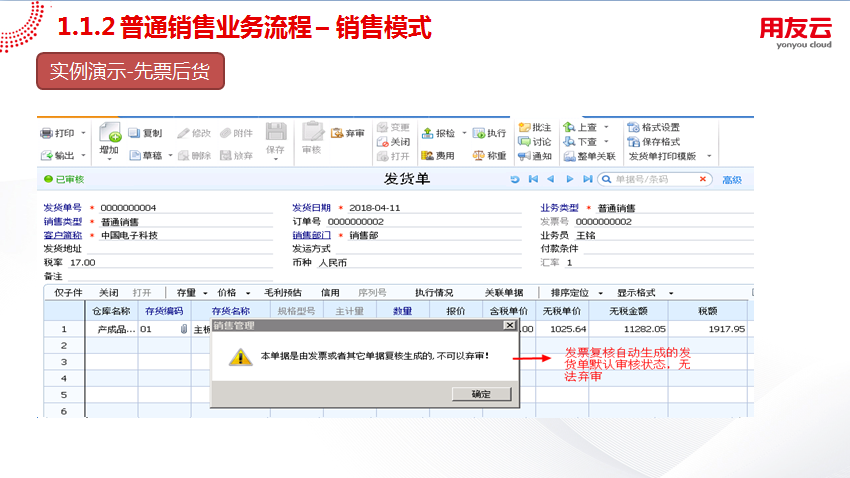Select 毛利预估 in grid toolbar
Screen dimensions: 850x478
[282, 293]
